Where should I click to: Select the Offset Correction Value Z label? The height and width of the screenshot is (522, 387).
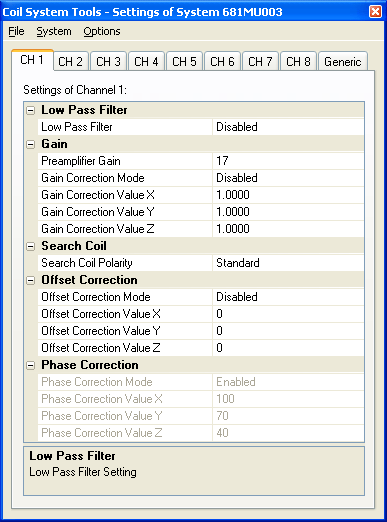click(101, 348)
